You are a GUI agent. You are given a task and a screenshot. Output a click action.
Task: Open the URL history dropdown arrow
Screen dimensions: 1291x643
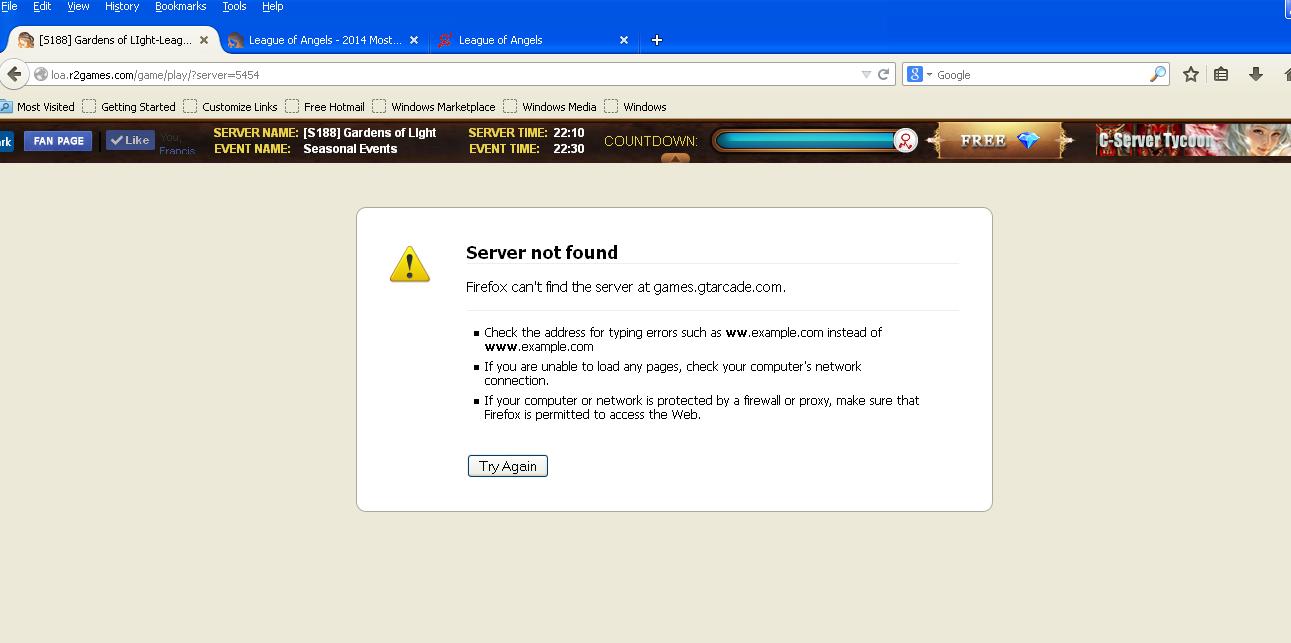pyautogui.click(x=866, y=75)
